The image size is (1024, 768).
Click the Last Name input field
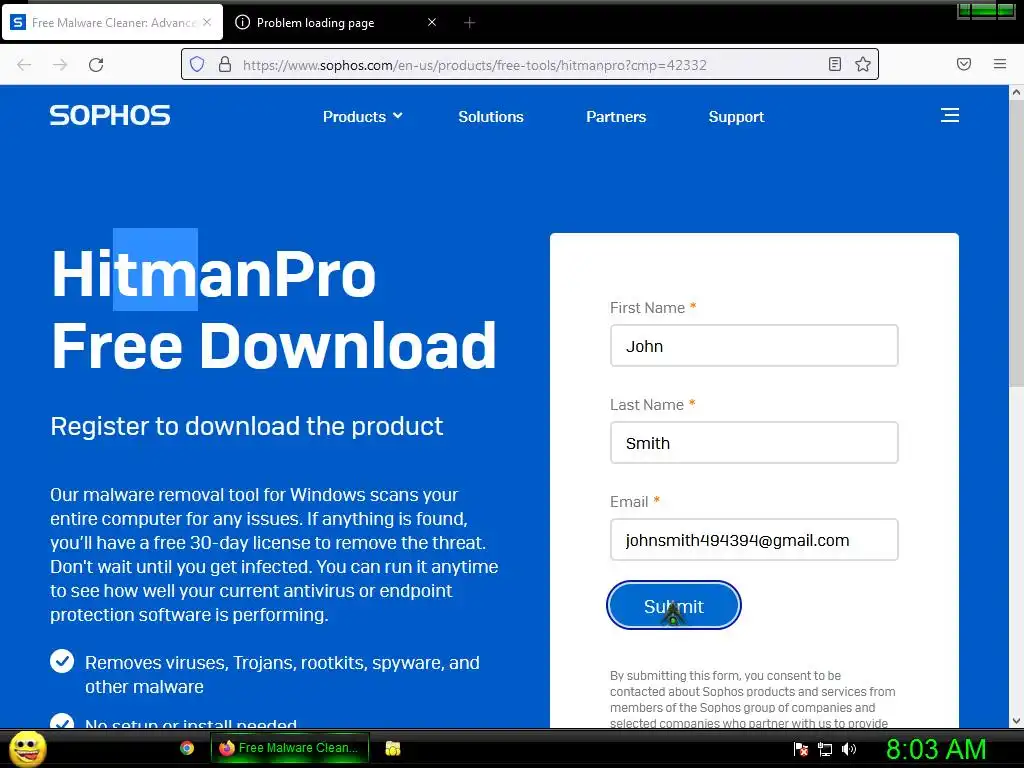[x=754, y=443]
